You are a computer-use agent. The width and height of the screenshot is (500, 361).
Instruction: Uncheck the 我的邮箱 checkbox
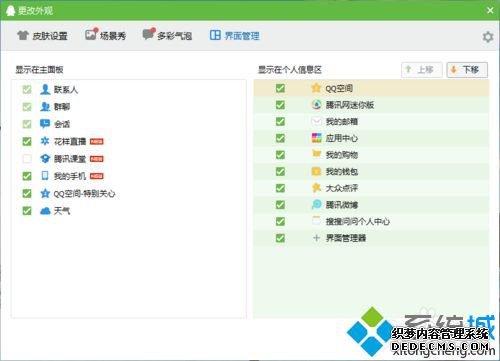[x=280, y=121]
